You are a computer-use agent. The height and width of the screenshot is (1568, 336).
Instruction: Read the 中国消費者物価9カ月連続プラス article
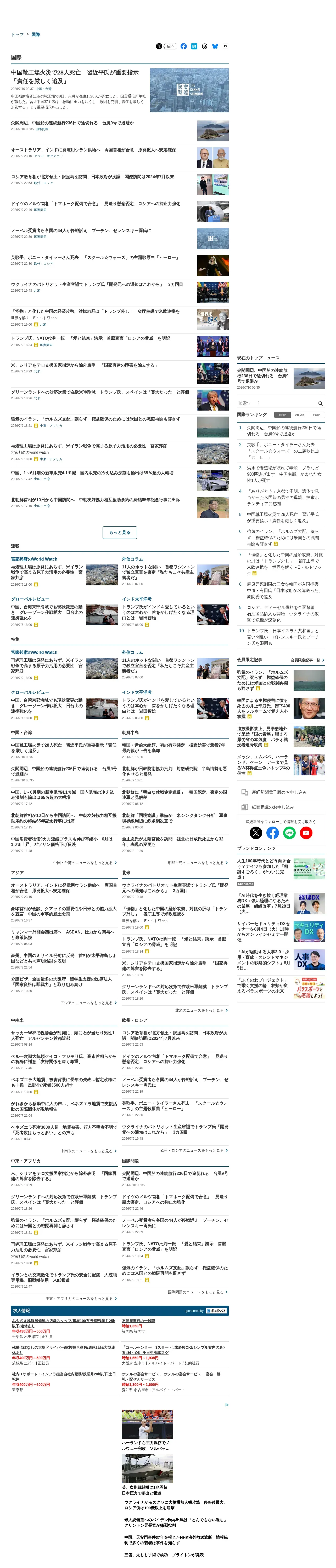coord(63,841)
